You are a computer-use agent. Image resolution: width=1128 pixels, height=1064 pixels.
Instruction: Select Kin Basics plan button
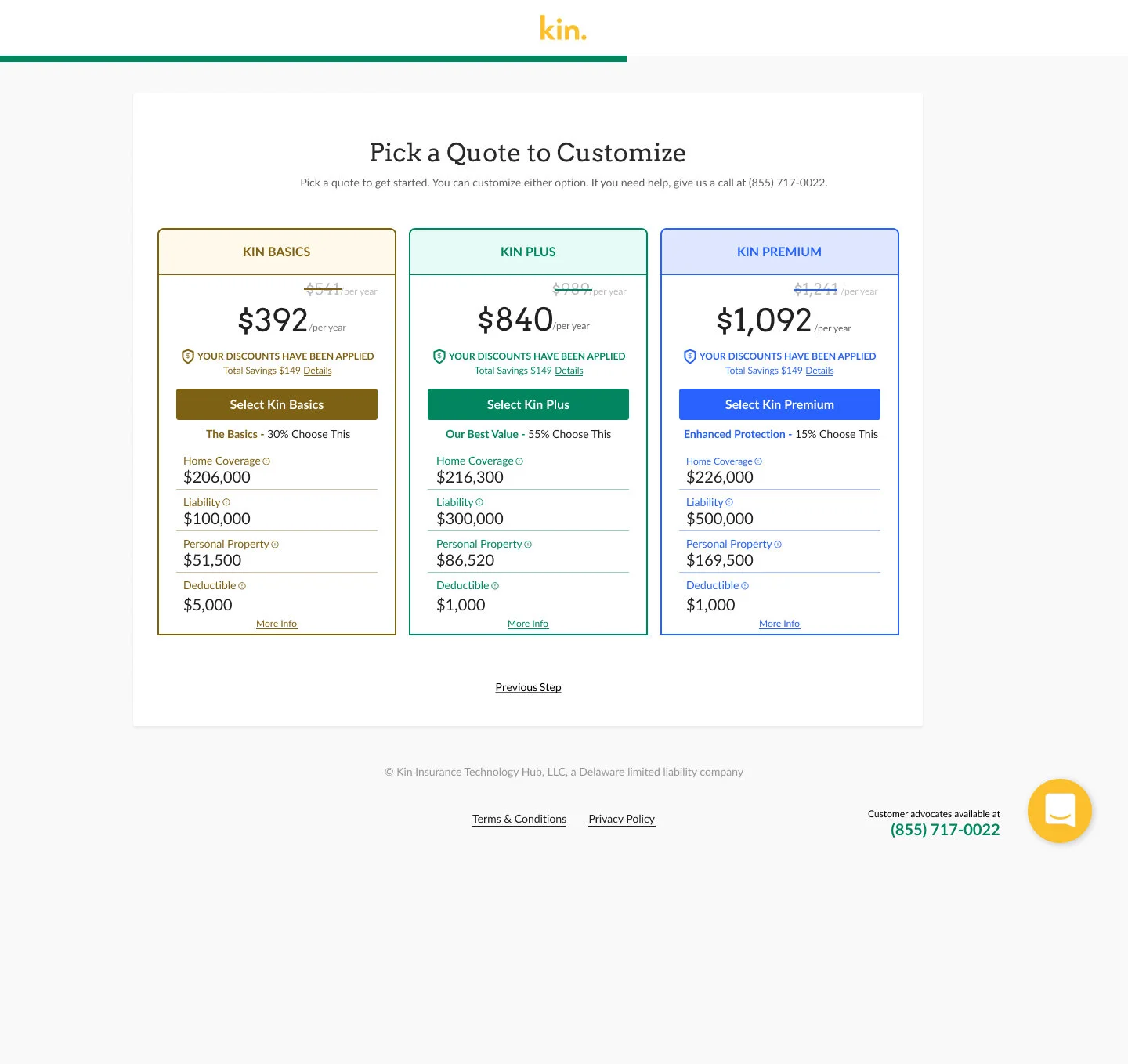tap(277, 404)
